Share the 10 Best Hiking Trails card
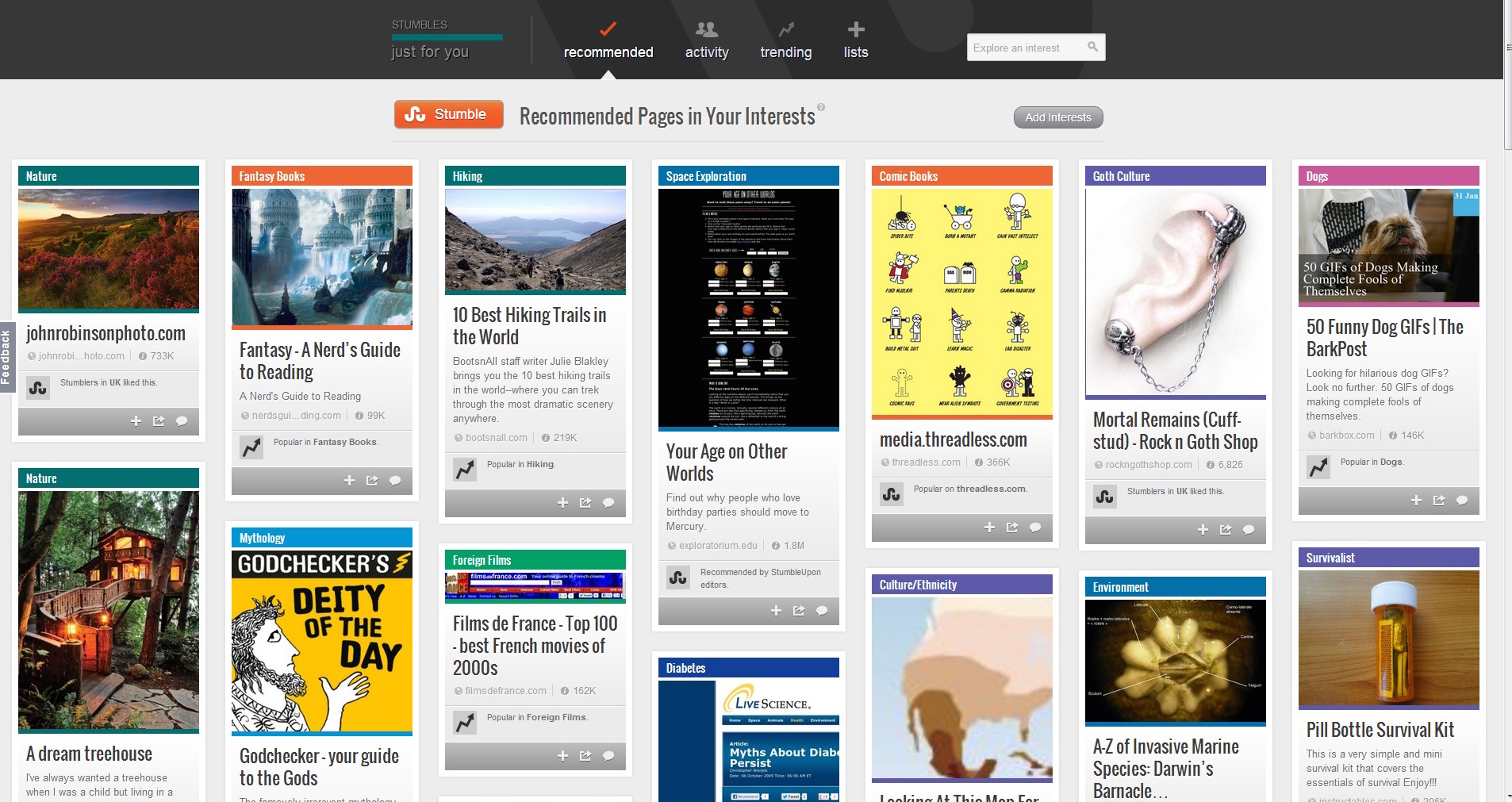 (585, 503)
